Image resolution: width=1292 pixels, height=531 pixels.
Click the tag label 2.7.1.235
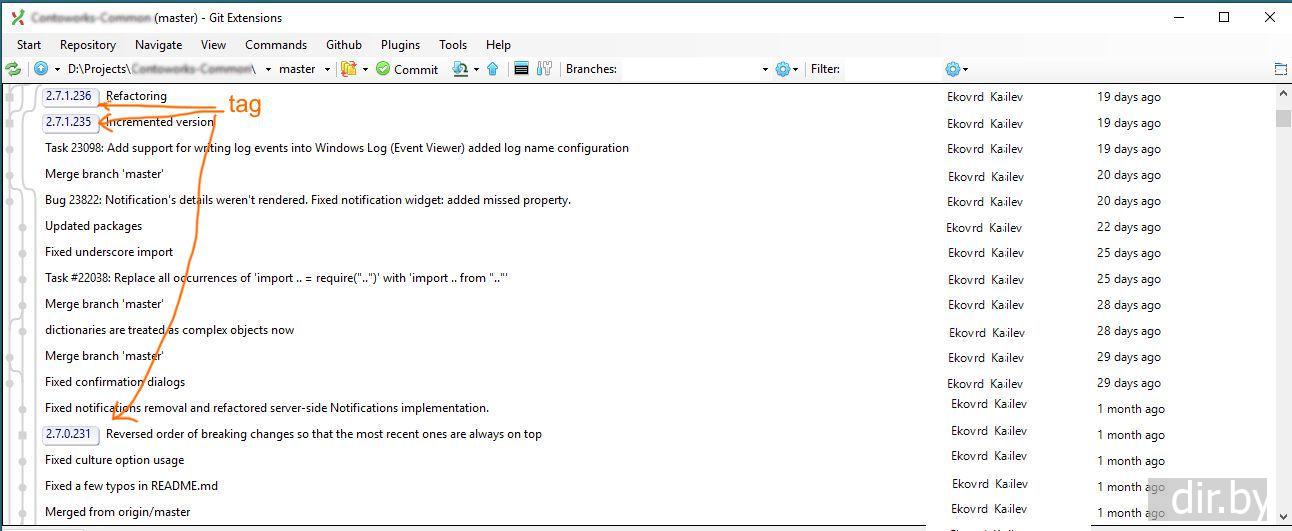69,122
